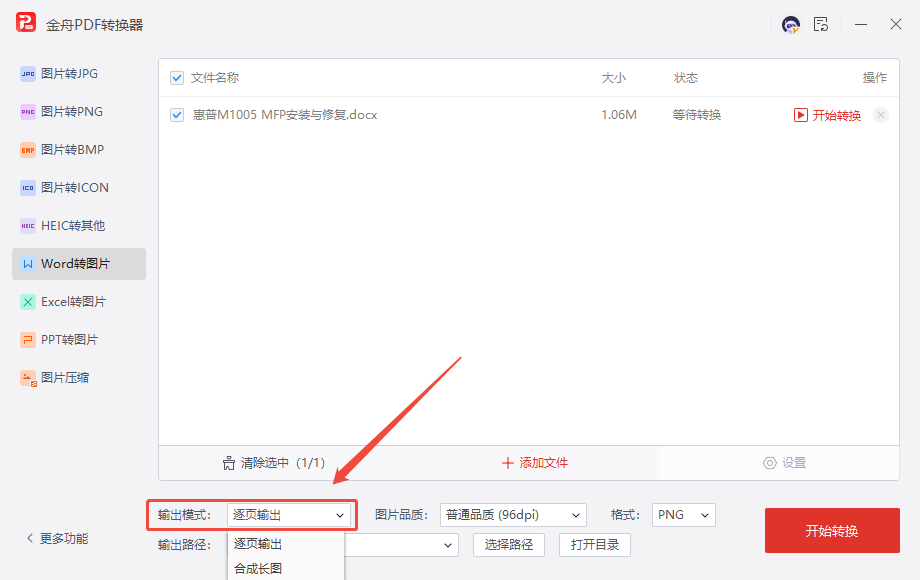Select the Word转图片 sidebar item
Screen dimensions: 920x580
pos(79,264)
